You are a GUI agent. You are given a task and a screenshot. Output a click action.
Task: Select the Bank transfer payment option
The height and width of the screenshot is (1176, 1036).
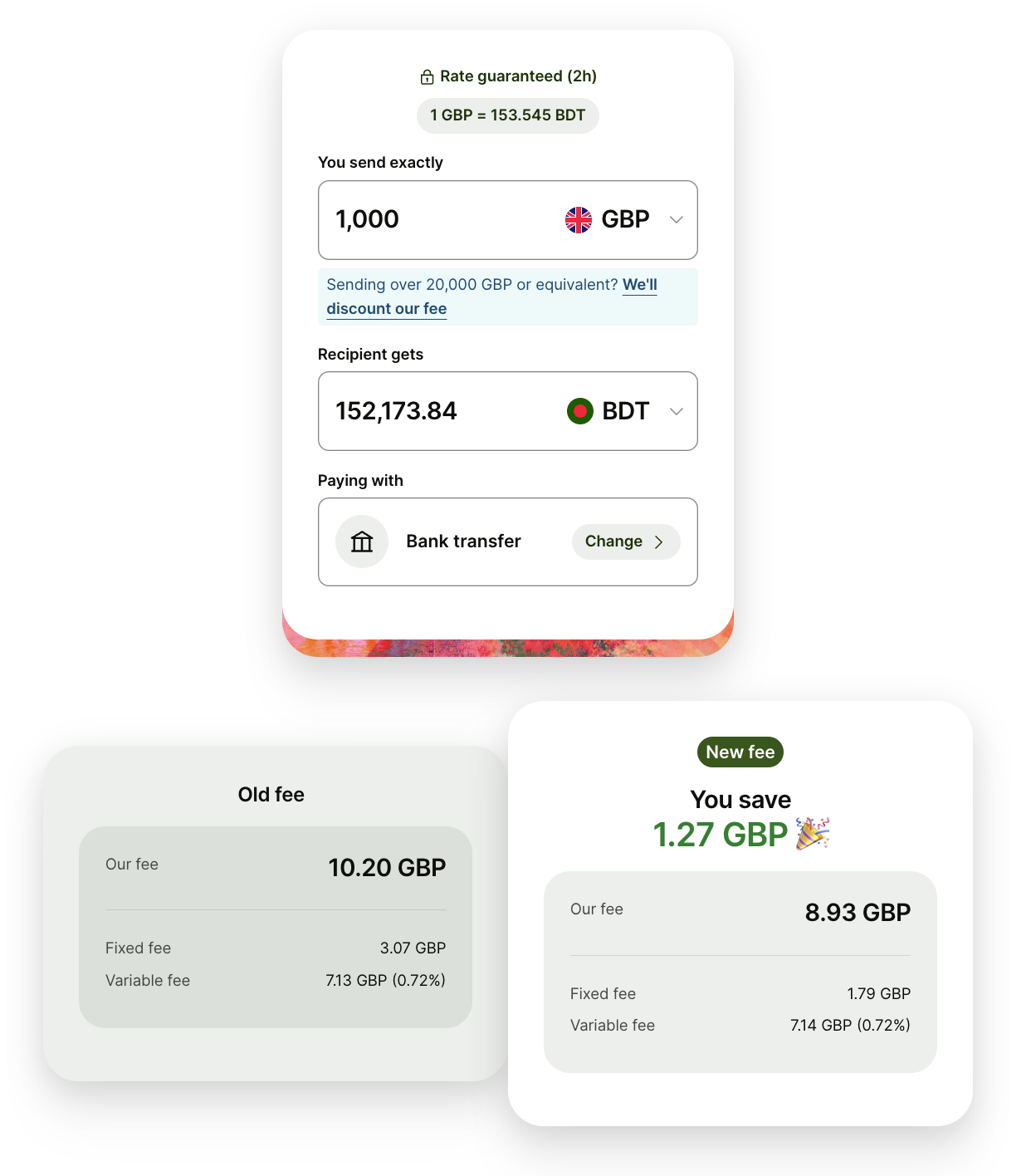click(463, 541)
